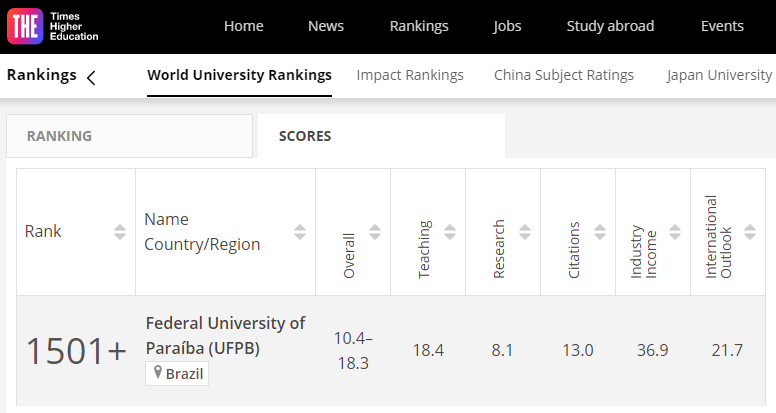This screenshot has width=776, height=413.
Task: Open the Times Higher Education logo home
Action: (52, 27)
